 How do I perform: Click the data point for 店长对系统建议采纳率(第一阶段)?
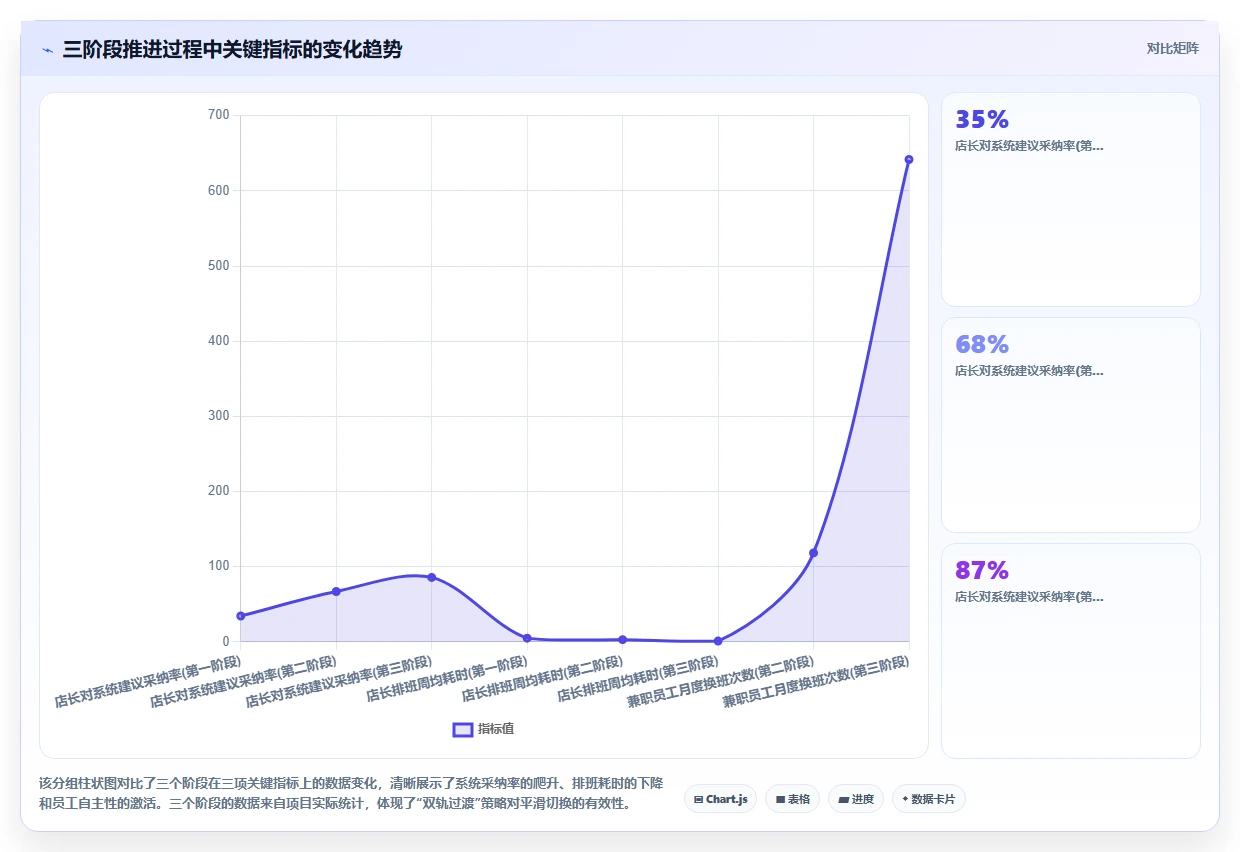click(x=241, y=616)
